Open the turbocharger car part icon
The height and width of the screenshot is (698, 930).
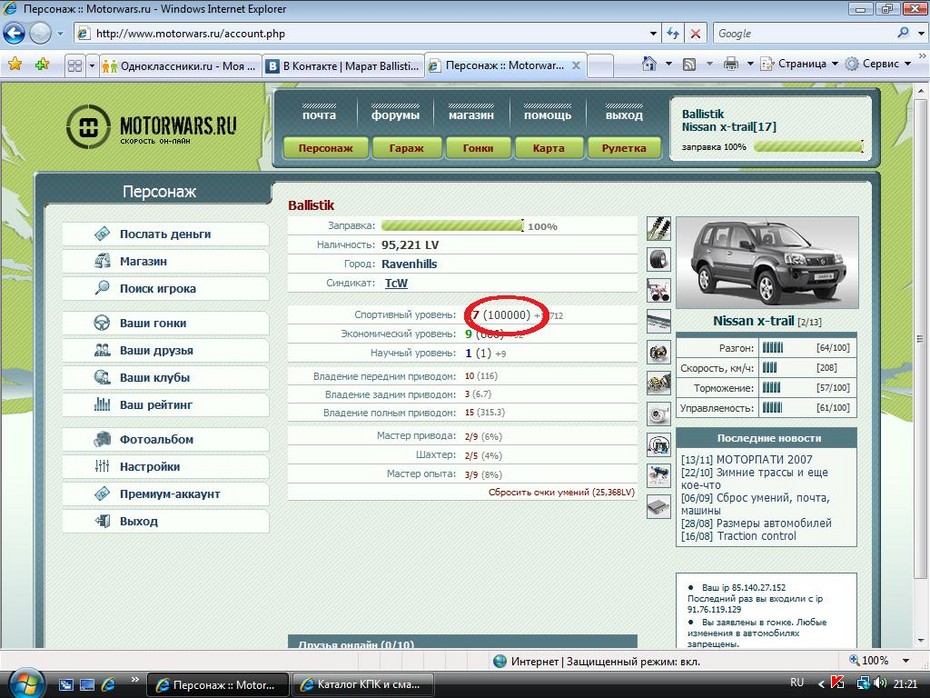658,414
